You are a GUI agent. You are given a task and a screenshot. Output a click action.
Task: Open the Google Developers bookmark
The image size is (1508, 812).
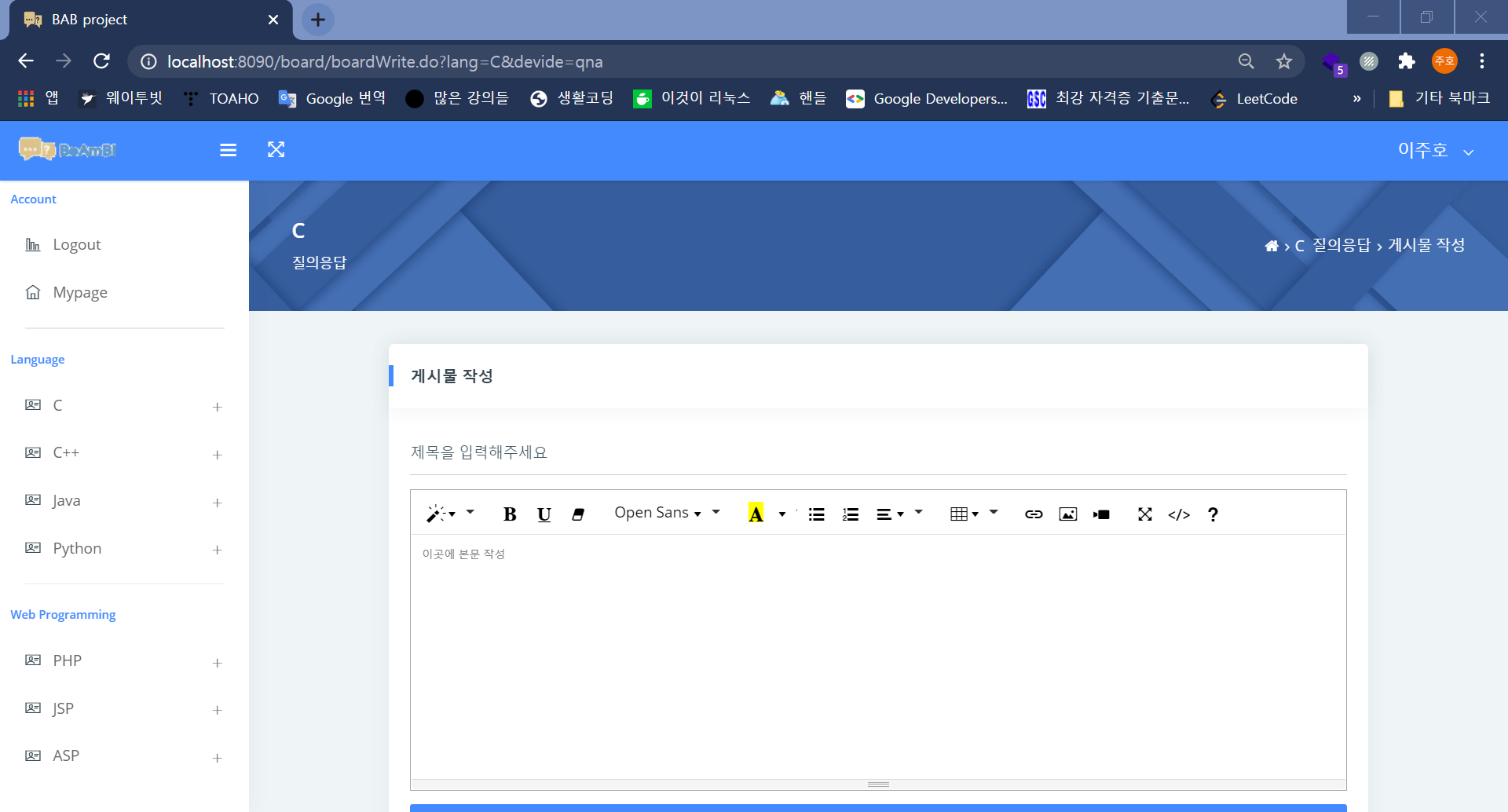(x=927, y=99)
